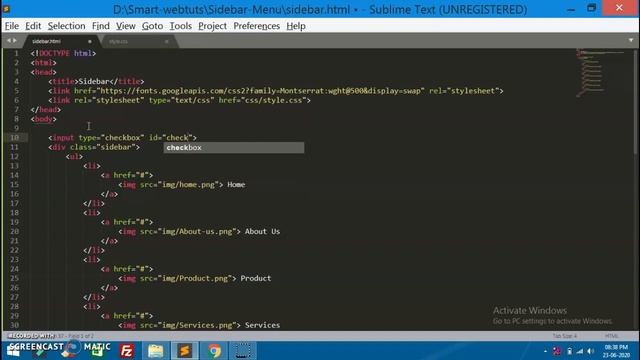Open the Preferences menu

256,26
